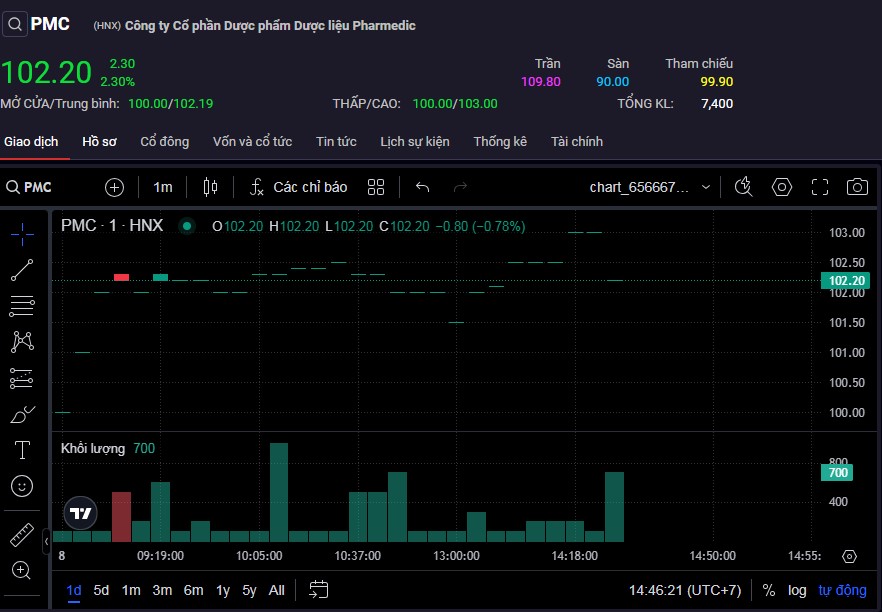Screen dimensions: 882x612
Task: Open the Fibonacci retracement tool
Action: [x=22, y=306]
